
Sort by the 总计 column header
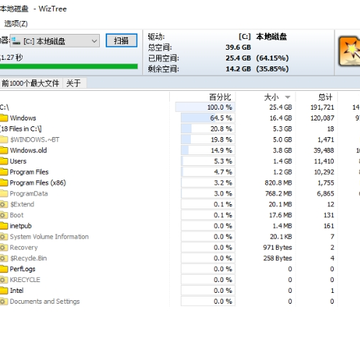pos(325,97)
